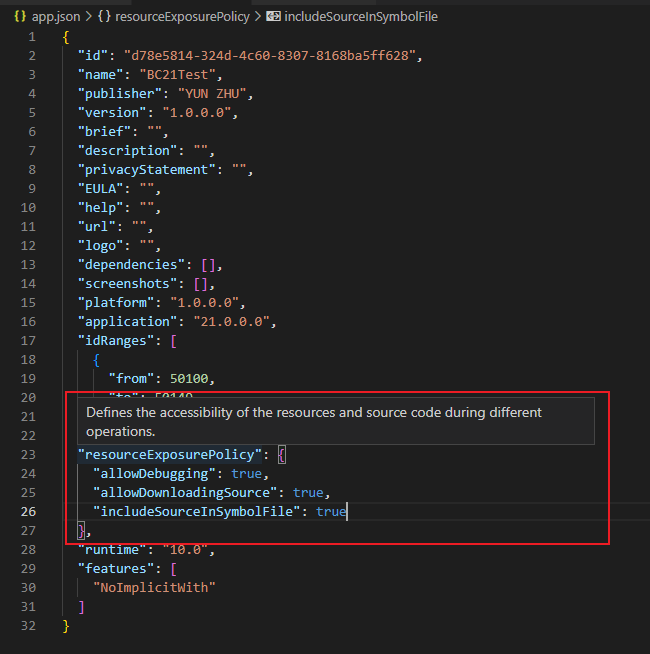Screen dimensions: 650x654
Task: Click the includeSourceInSymbolFile breadcrumb segment
Action: [361, 17]
